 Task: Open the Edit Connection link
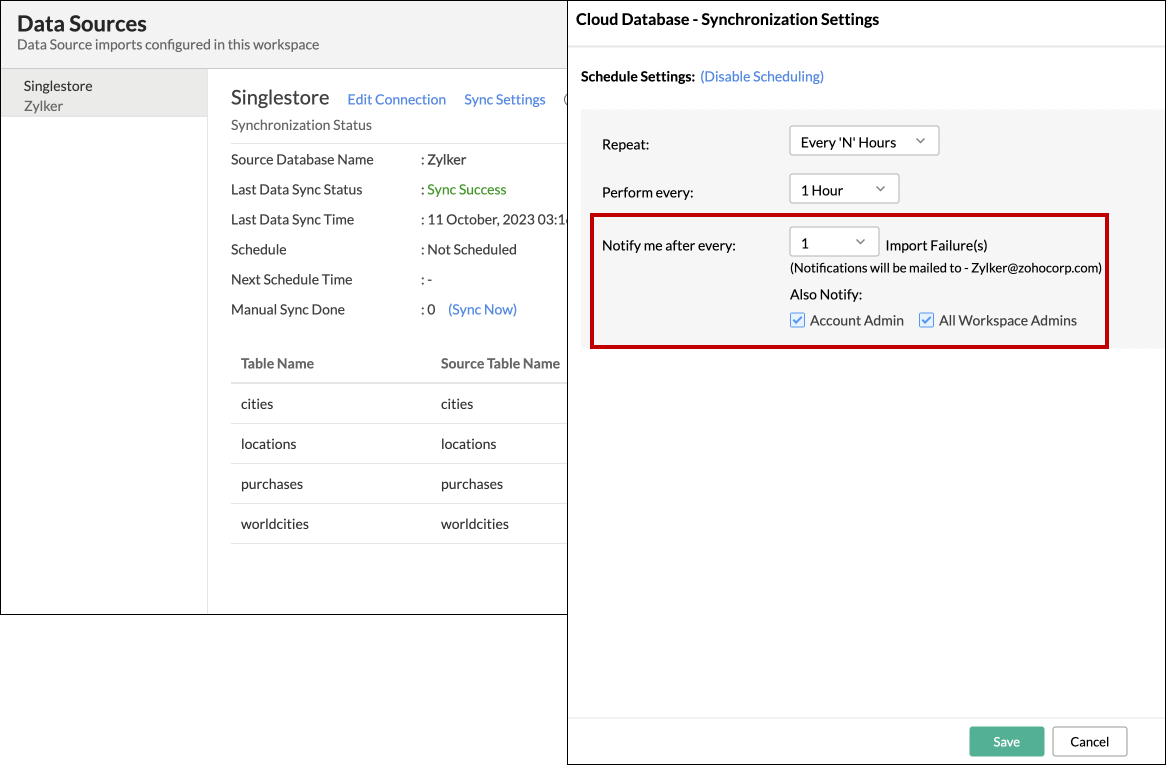[396, 99]
